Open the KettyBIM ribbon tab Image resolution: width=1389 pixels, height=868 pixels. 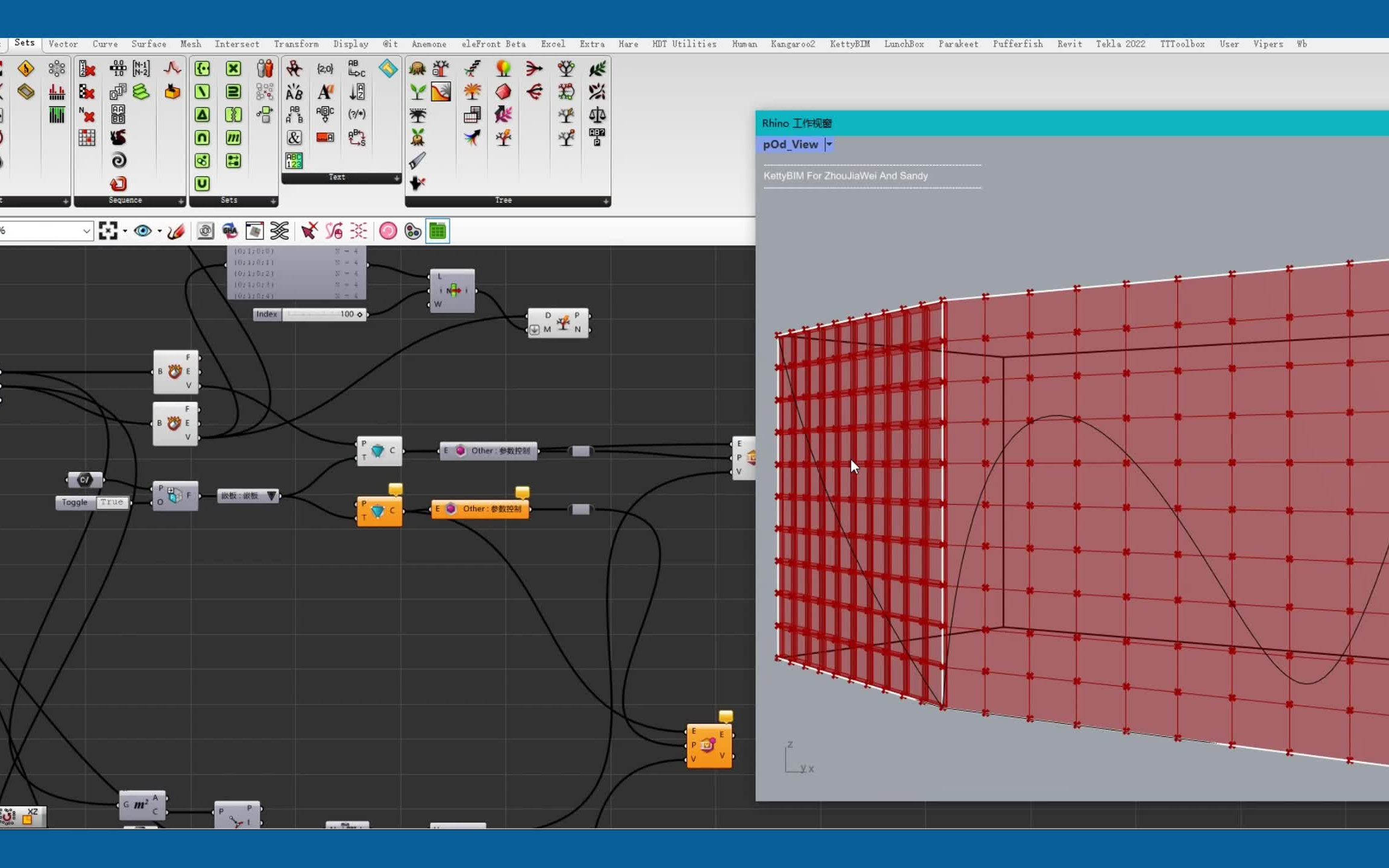coord(849,44)
